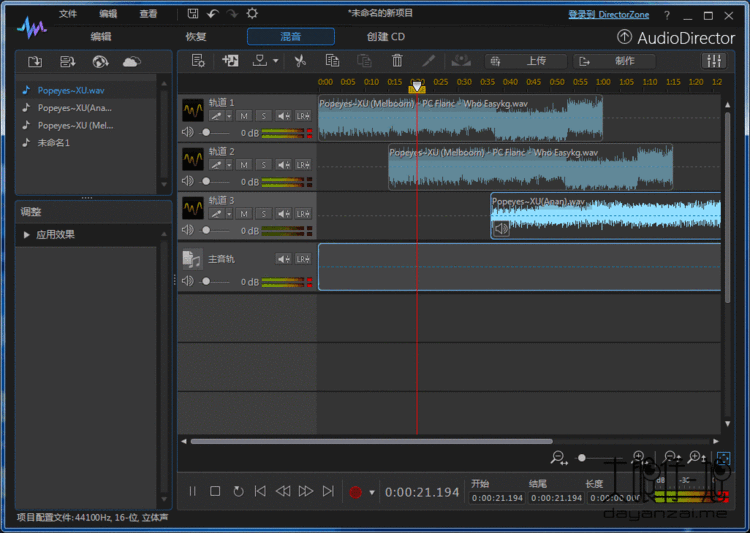Open the download from web globe icon
The height and width of the screenshot is (533, 750).
tap(100, 62)
